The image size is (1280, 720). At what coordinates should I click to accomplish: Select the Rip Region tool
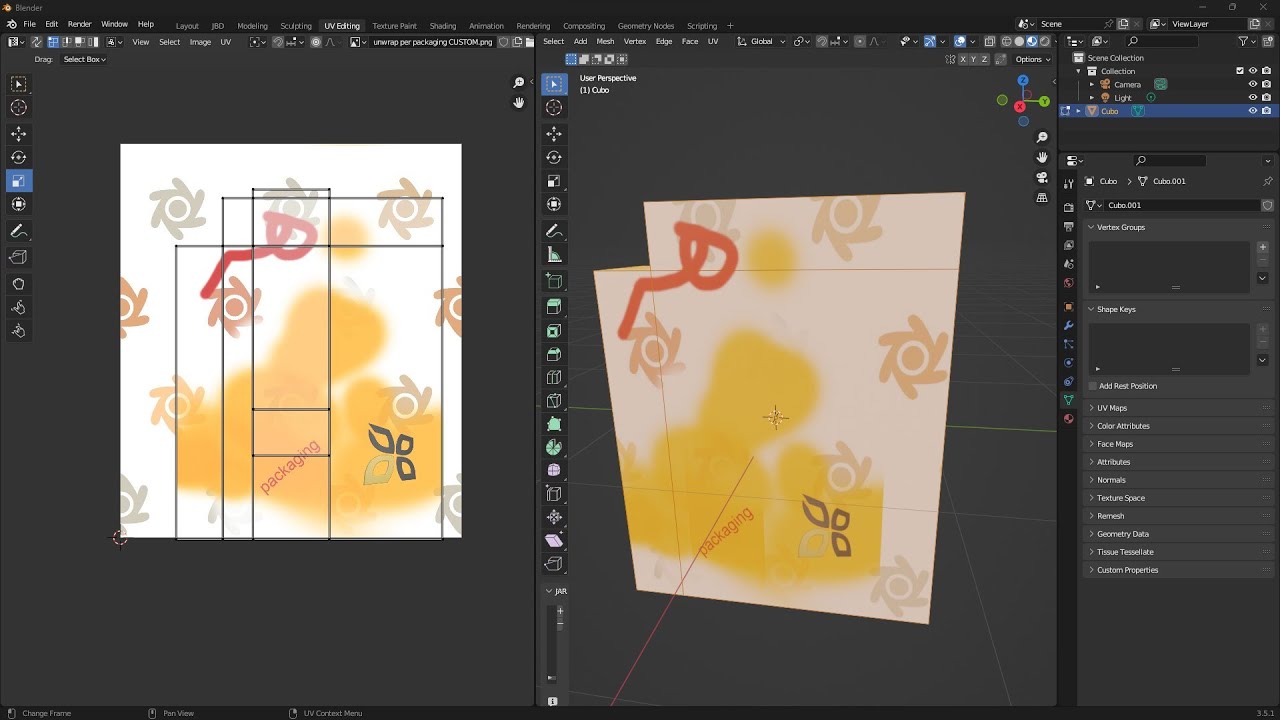pos(554,564)
